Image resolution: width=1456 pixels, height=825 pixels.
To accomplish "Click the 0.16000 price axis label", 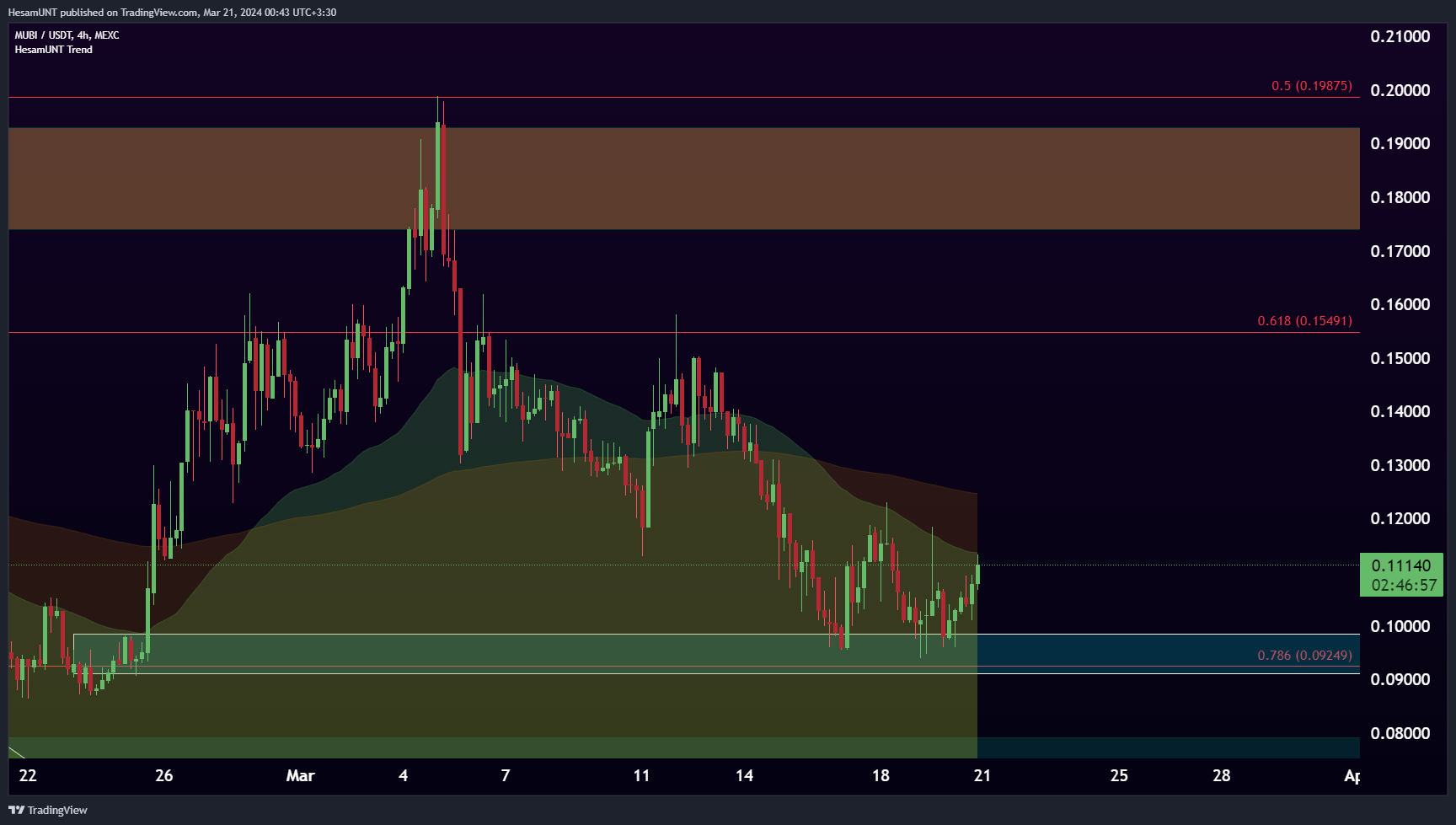I will pos(1400,304).
